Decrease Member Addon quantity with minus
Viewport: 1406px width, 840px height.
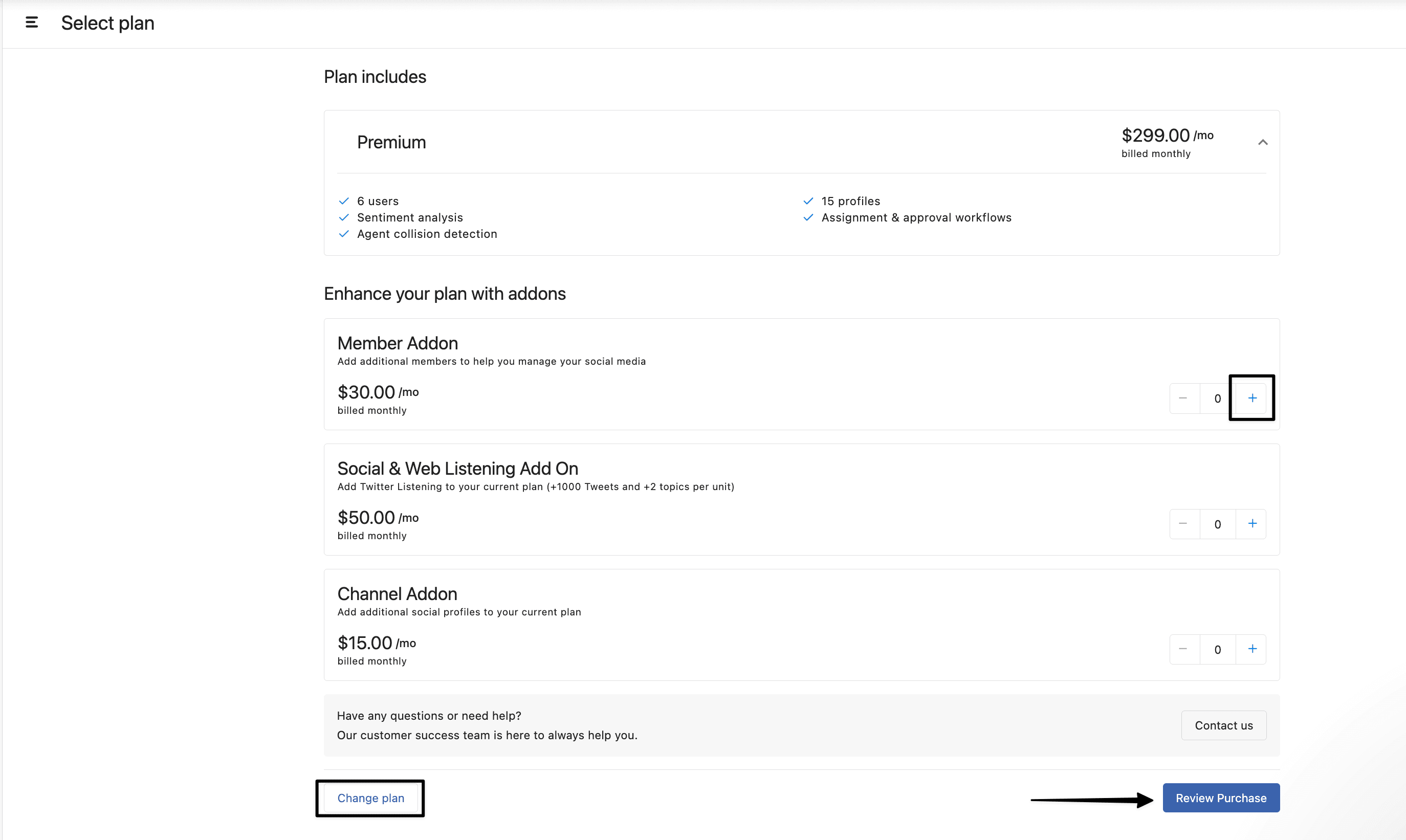tap(1183, 398)
